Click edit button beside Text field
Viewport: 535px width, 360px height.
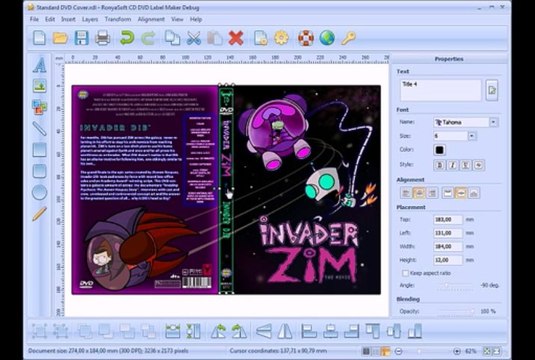(x=492, y=90)
